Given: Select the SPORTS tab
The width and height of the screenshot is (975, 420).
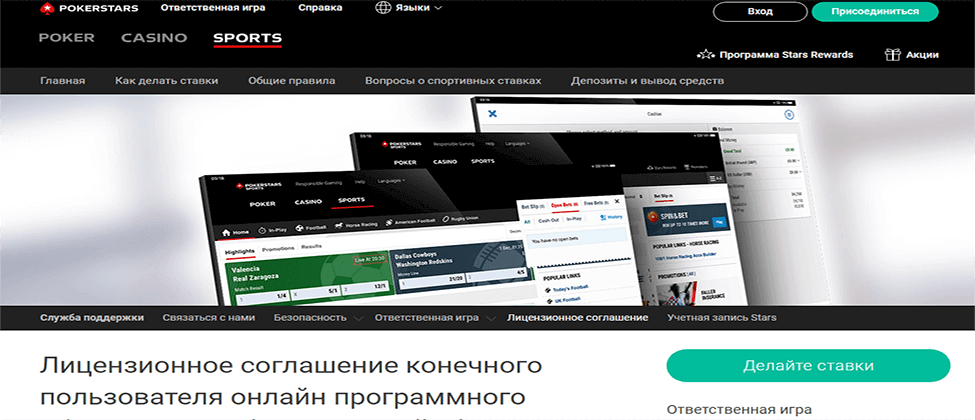Looking at the screenshot, I should click(x=247, y=39).
